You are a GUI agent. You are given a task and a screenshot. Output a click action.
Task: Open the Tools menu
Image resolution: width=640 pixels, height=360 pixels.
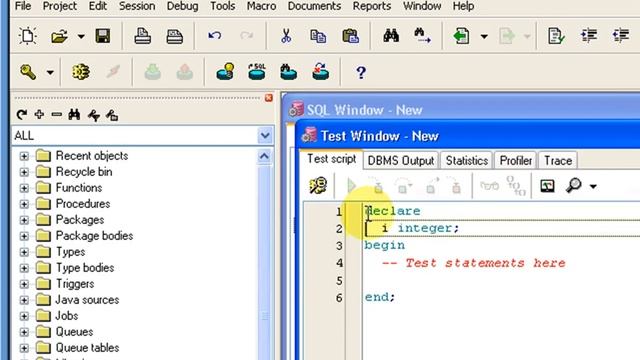[x=222, y=6]
